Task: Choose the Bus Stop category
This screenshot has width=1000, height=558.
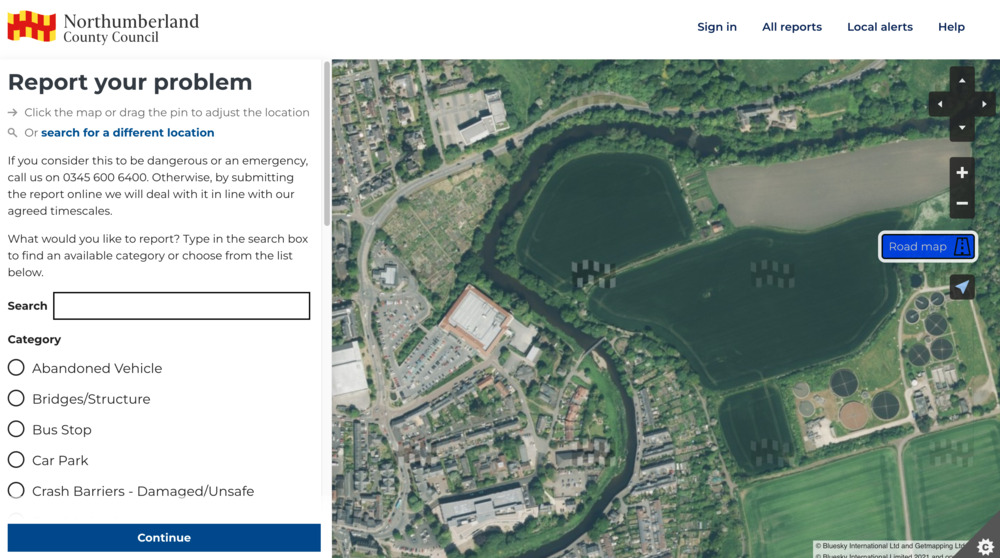Action: (50, 429)
